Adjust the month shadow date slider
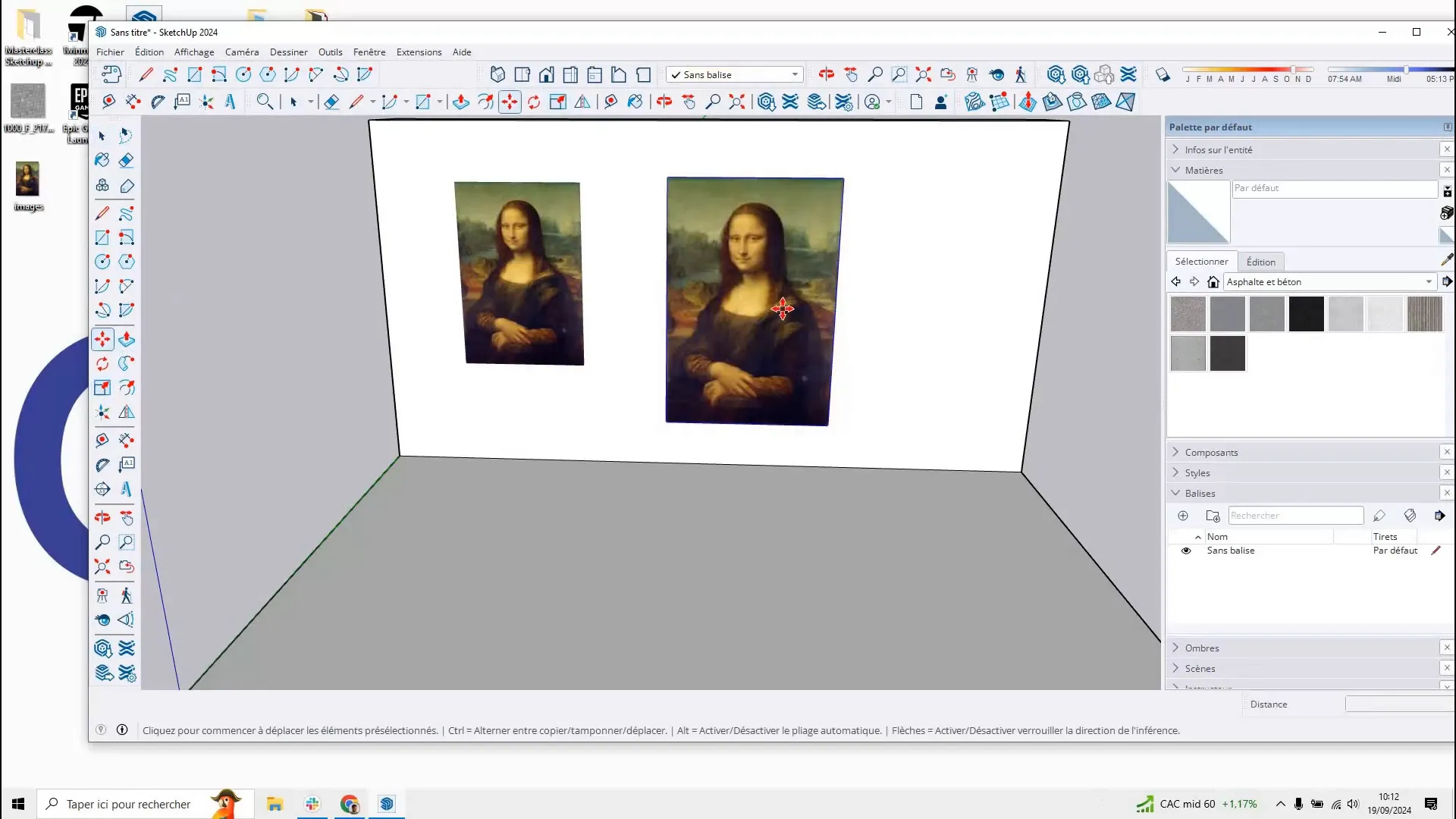 tap(1247, 69)
